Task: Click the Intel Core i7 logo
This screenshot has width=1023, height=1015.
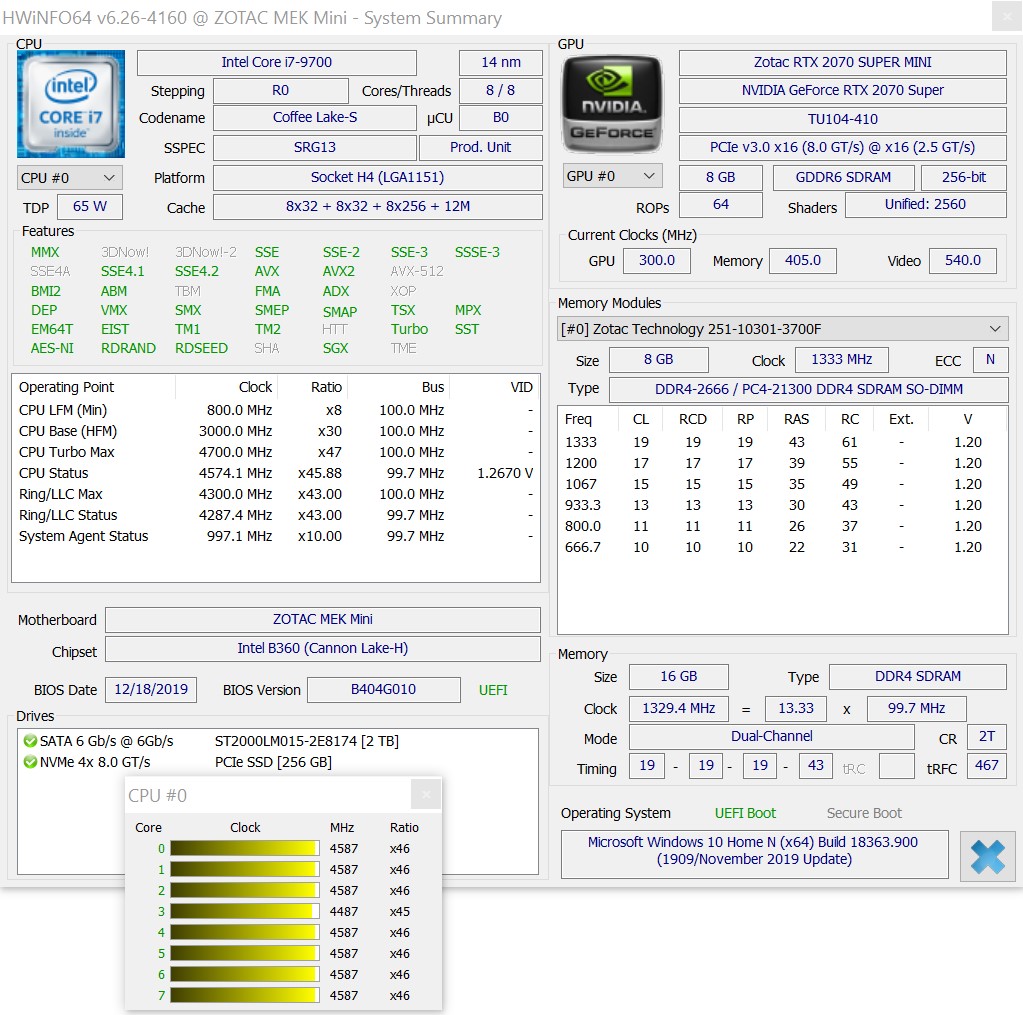Action: pos(70,104)
